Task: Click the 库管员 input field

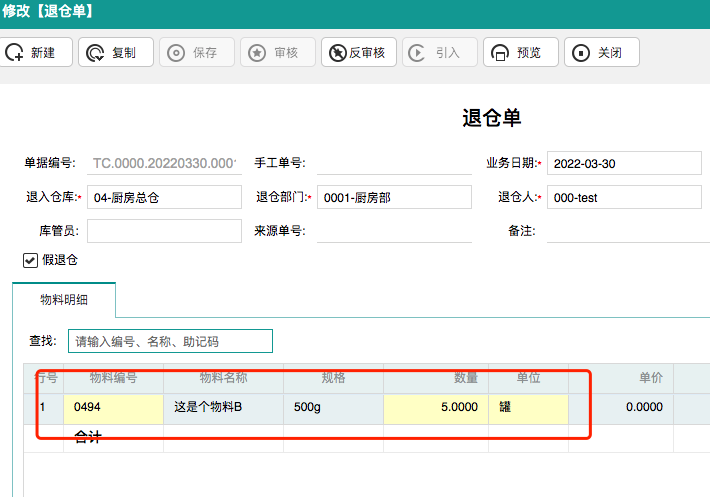Action: [164, 231]
